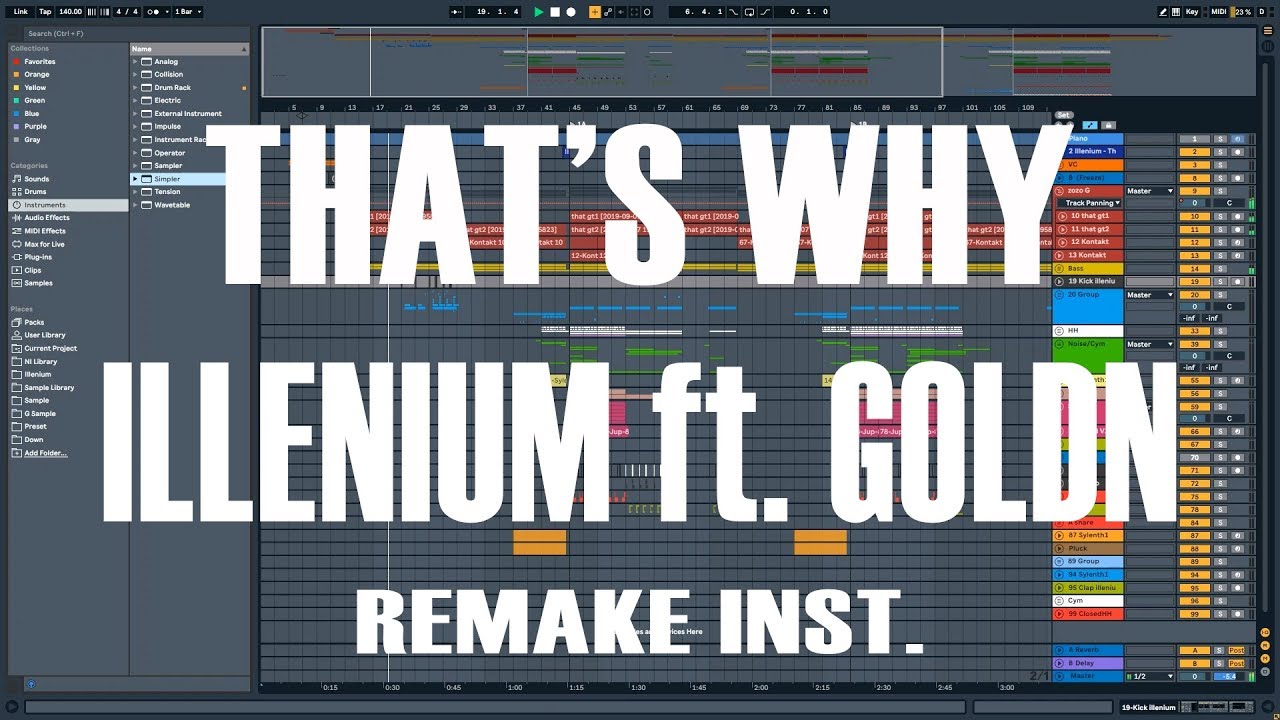
Task: Solo the 10 that gt1 track
Action: click(1220, 216)
